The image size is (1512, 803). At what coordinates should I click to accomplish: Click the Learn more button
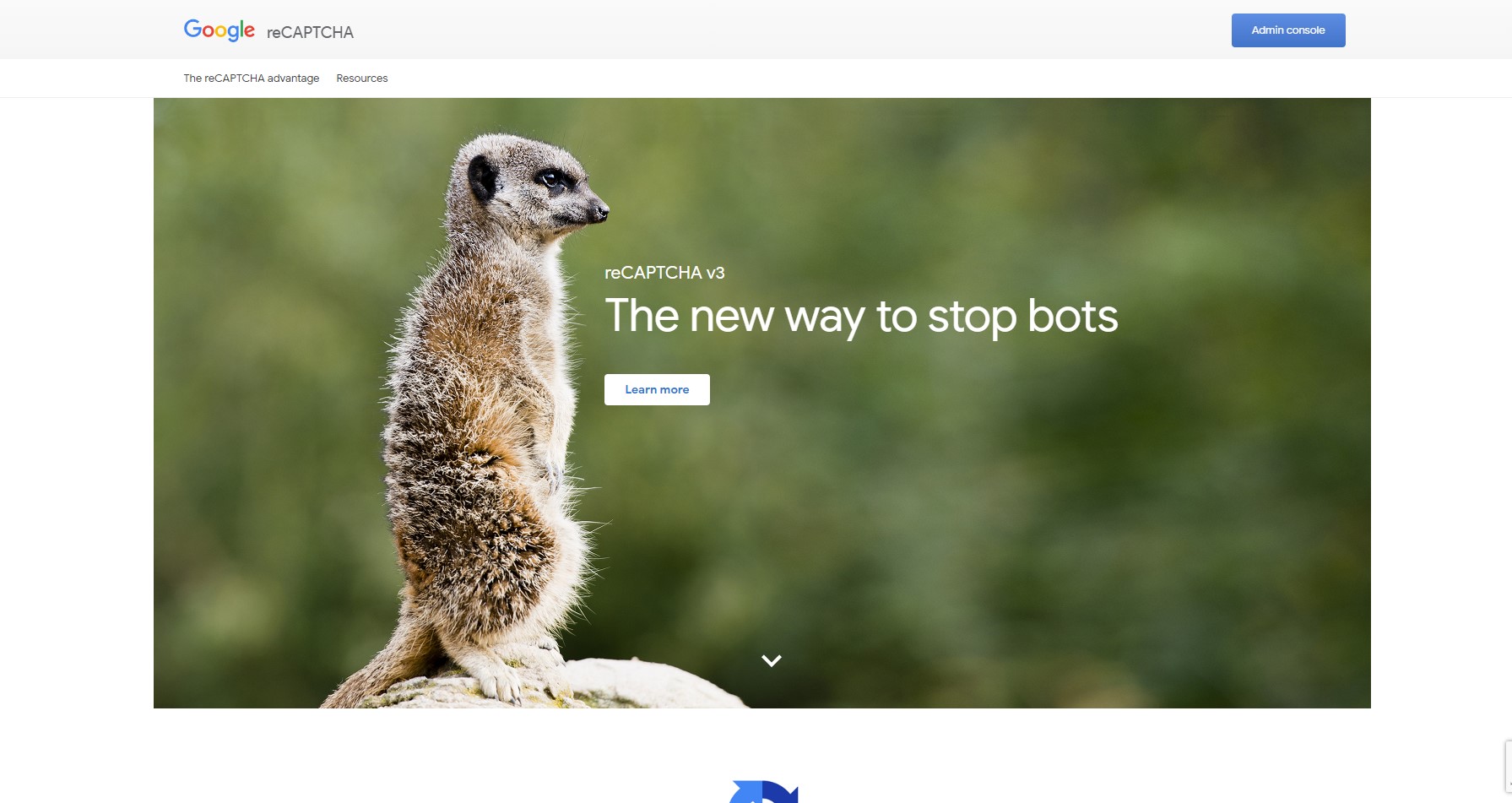657,389
